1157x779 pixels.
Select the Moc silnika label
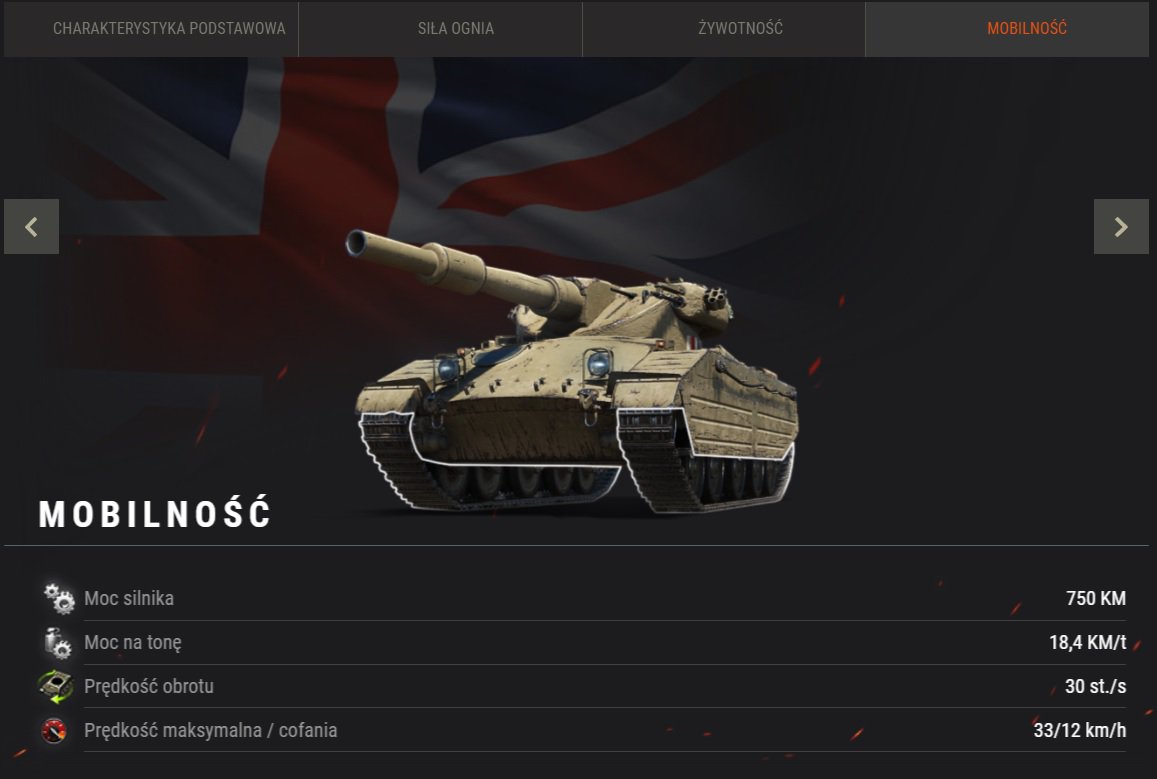pos(129,598)
